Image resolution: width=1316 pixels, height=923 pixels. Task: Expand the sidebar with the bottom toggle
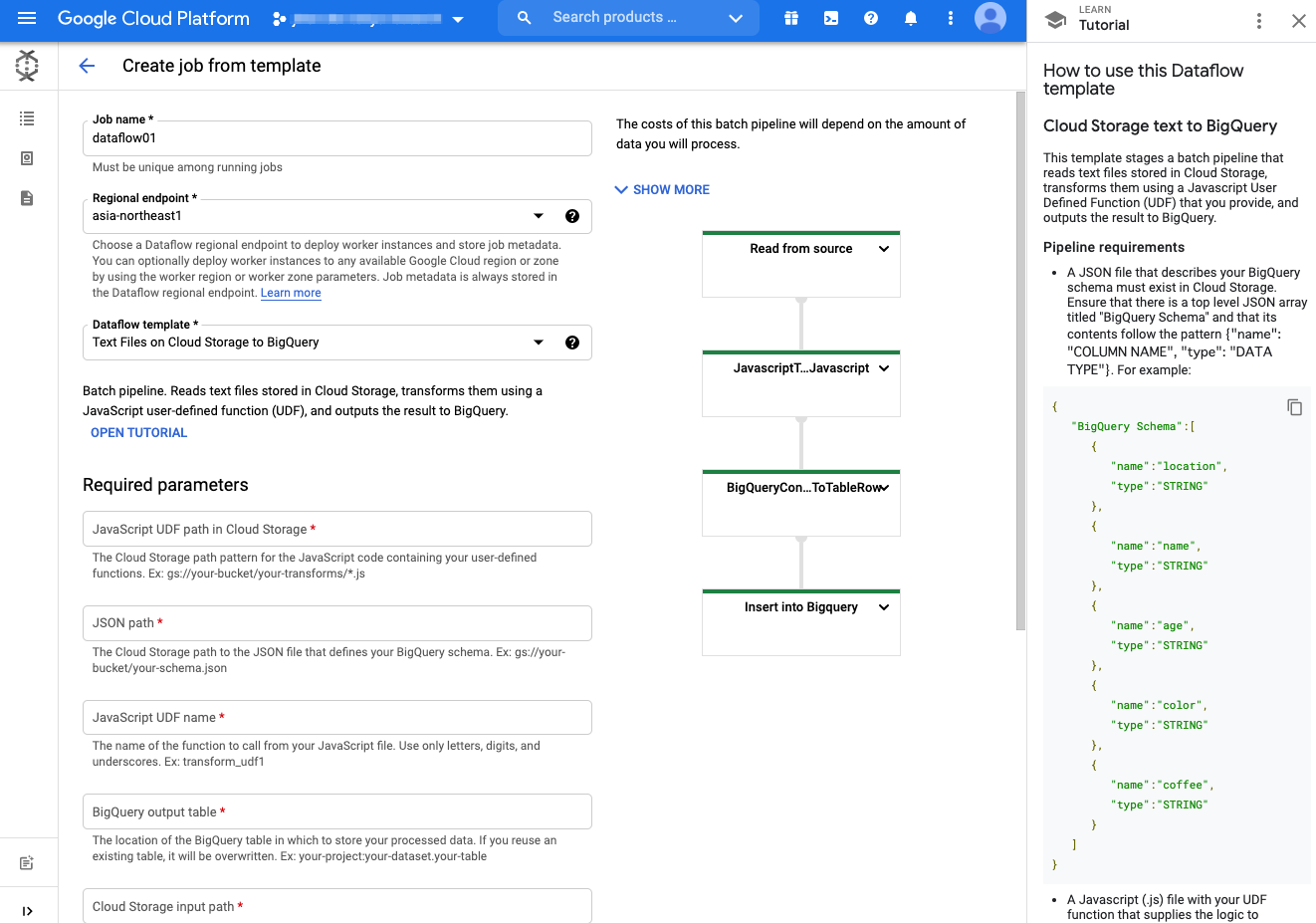pyautogui.click(x=27, y=911)
